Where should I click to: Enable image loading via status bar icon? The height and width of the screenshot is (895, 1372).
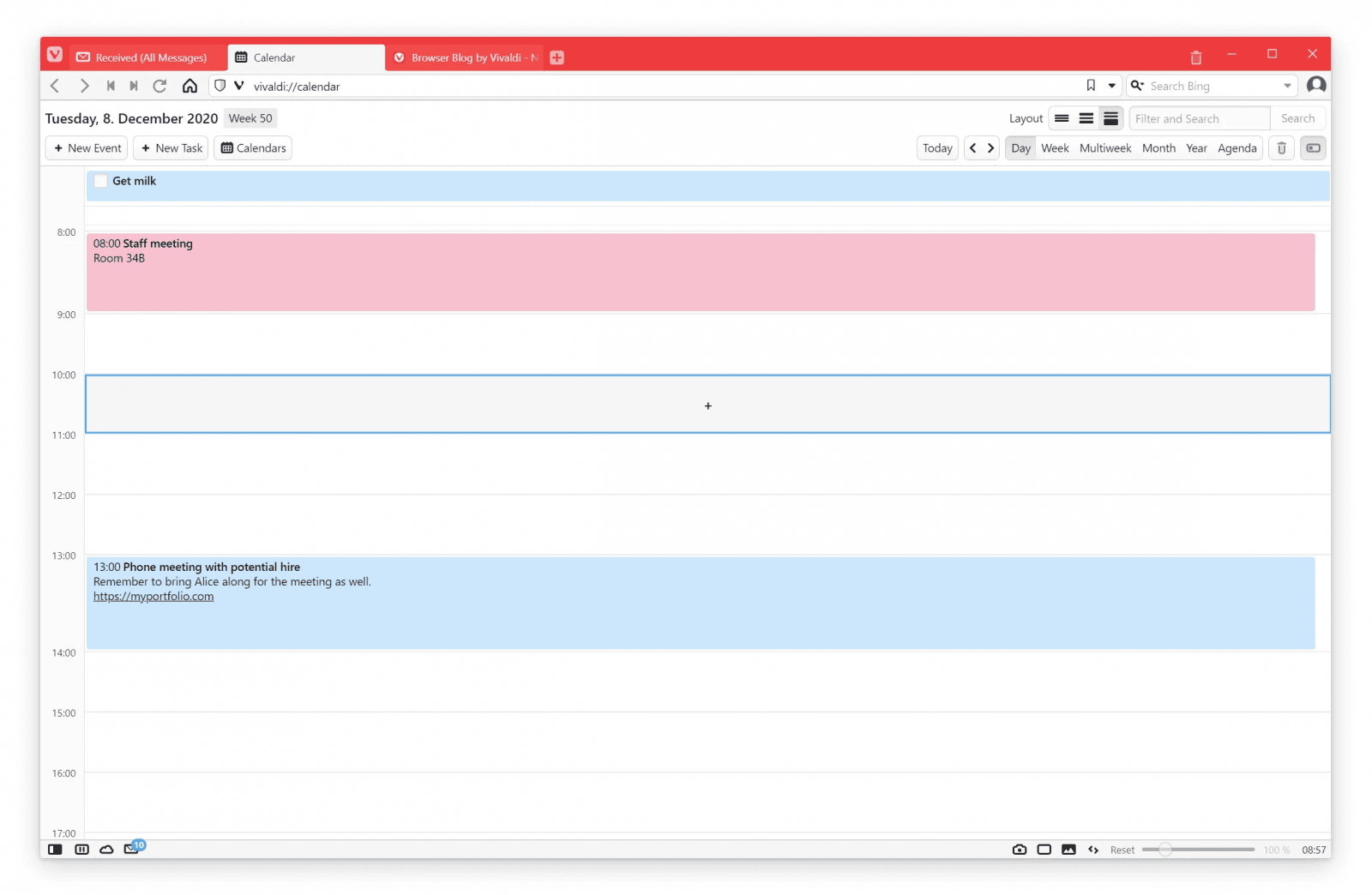click(x=1068, y=849)
